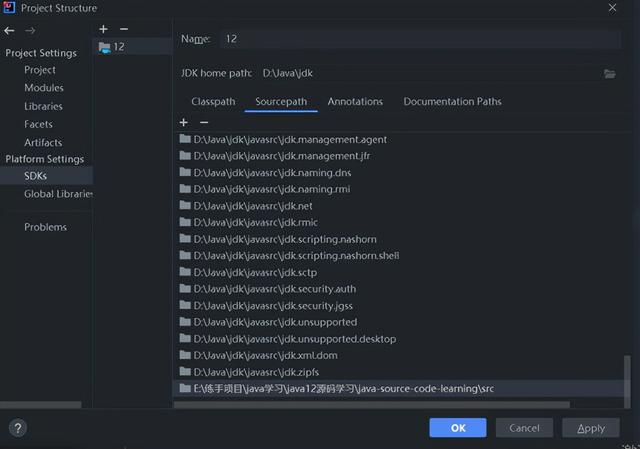
Task: Click the JDK home path field
Action: (x=431, y=73)
